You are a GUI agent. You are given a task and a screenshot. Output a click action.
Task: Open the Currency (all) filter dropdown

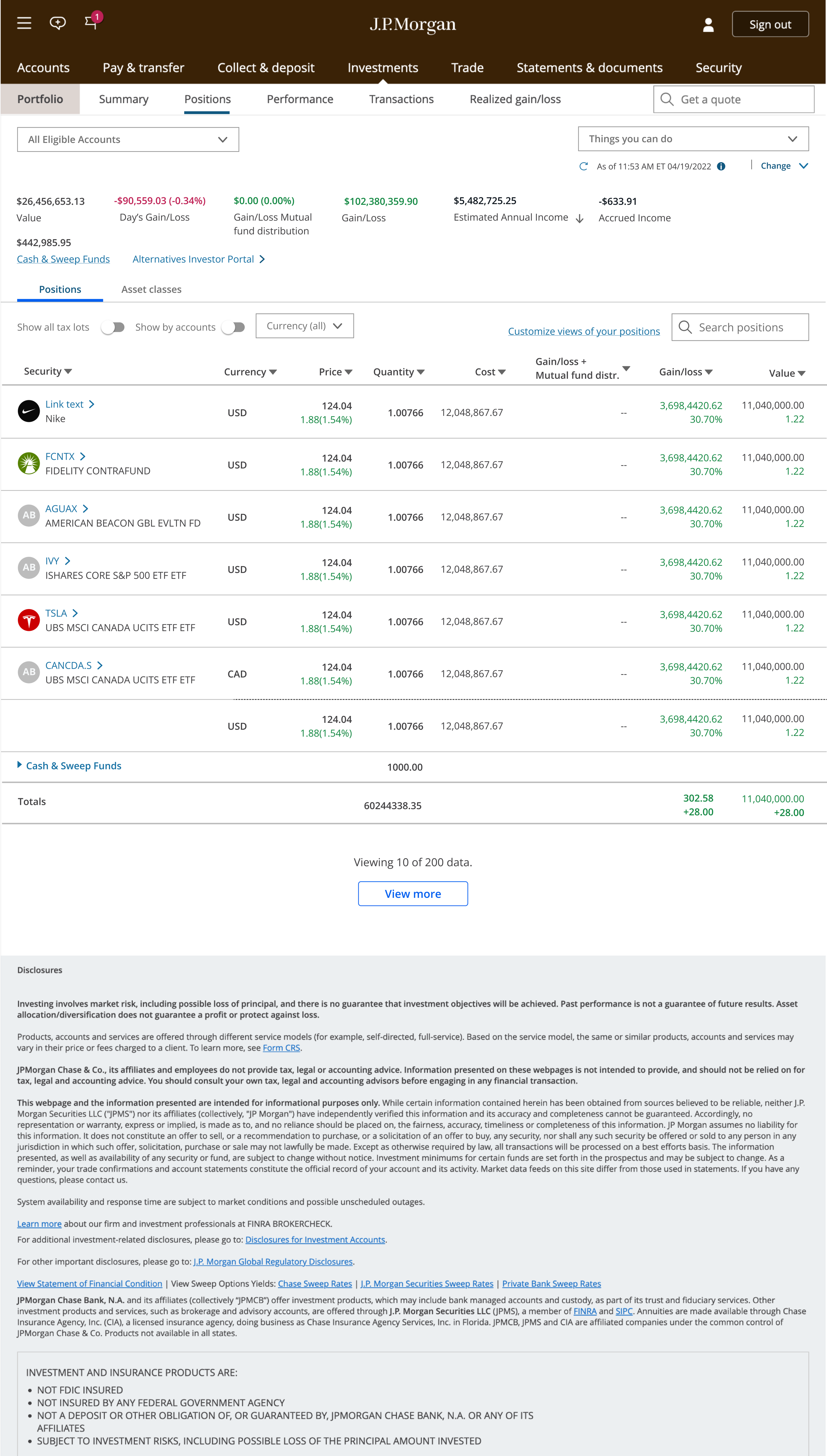tap(304, 326)
